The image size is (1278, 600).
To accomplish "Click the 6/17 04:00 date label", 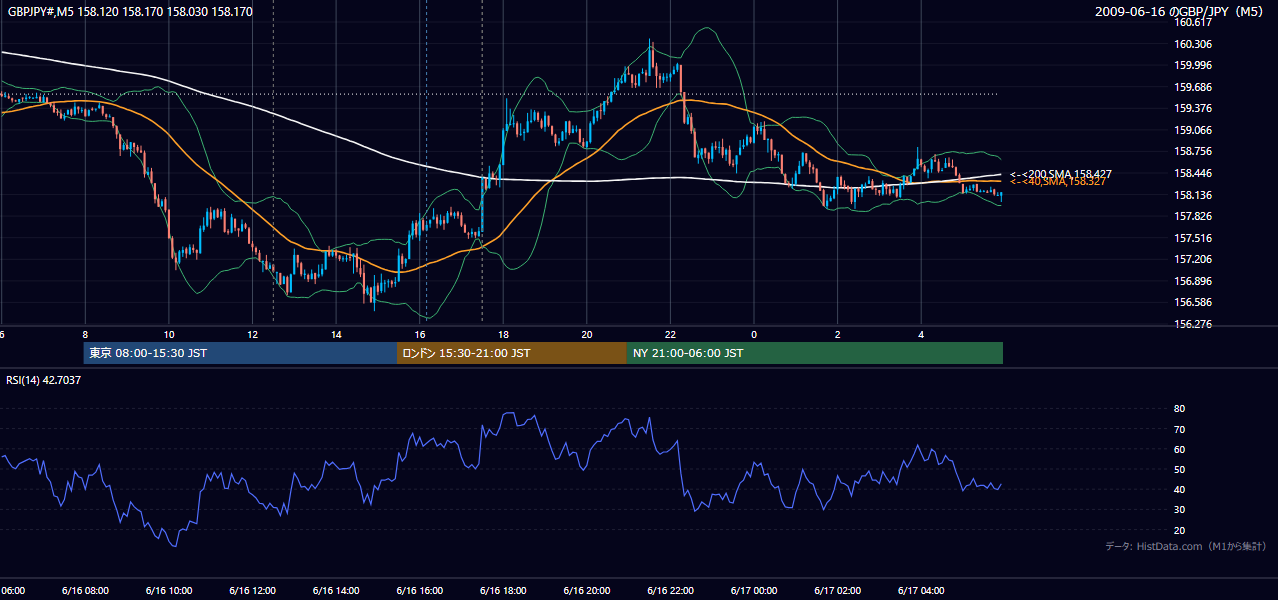I will [x=920, y=591].
